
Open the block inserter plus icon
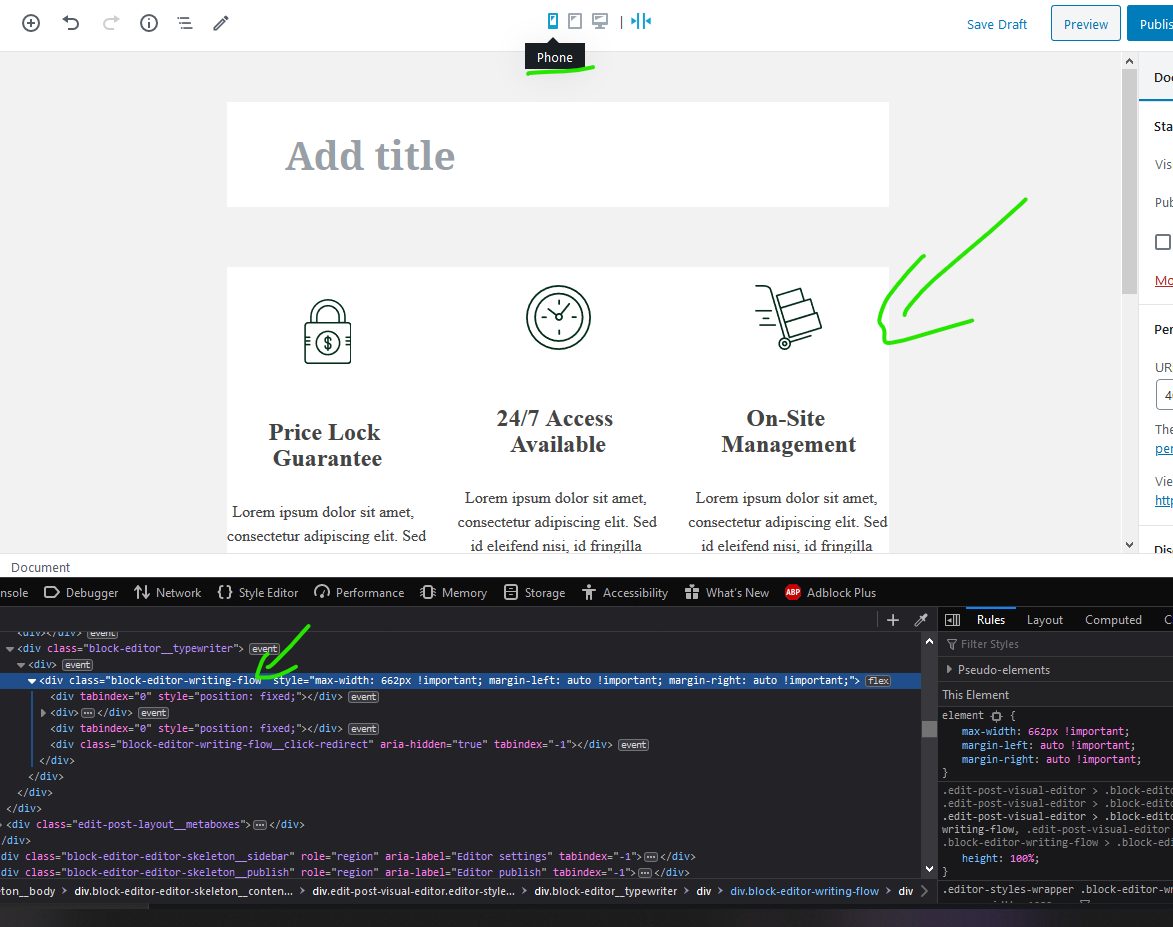[x=31, y=23]
